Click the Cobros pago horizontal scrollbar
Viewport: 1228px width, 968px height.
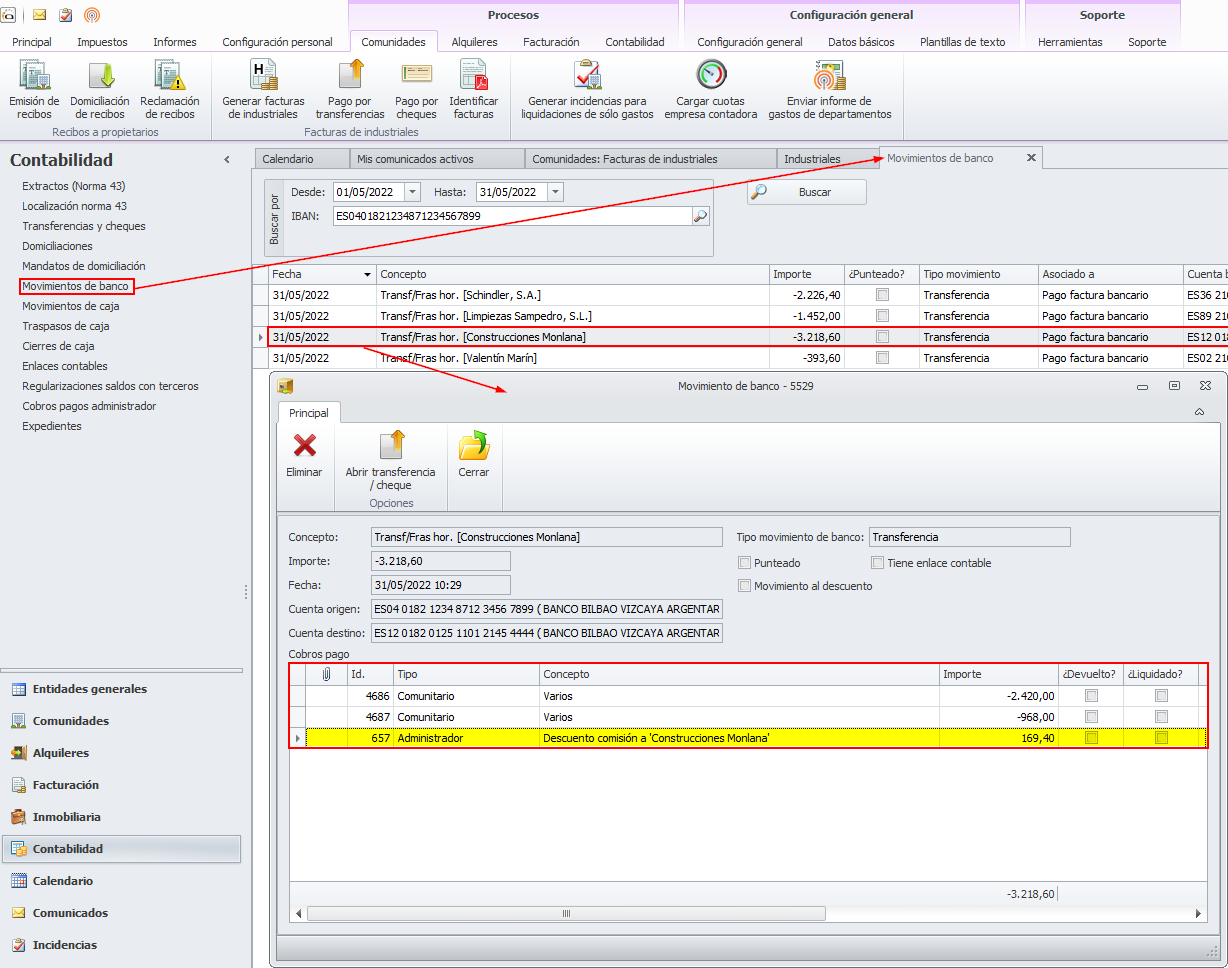(x=566, y=913)
